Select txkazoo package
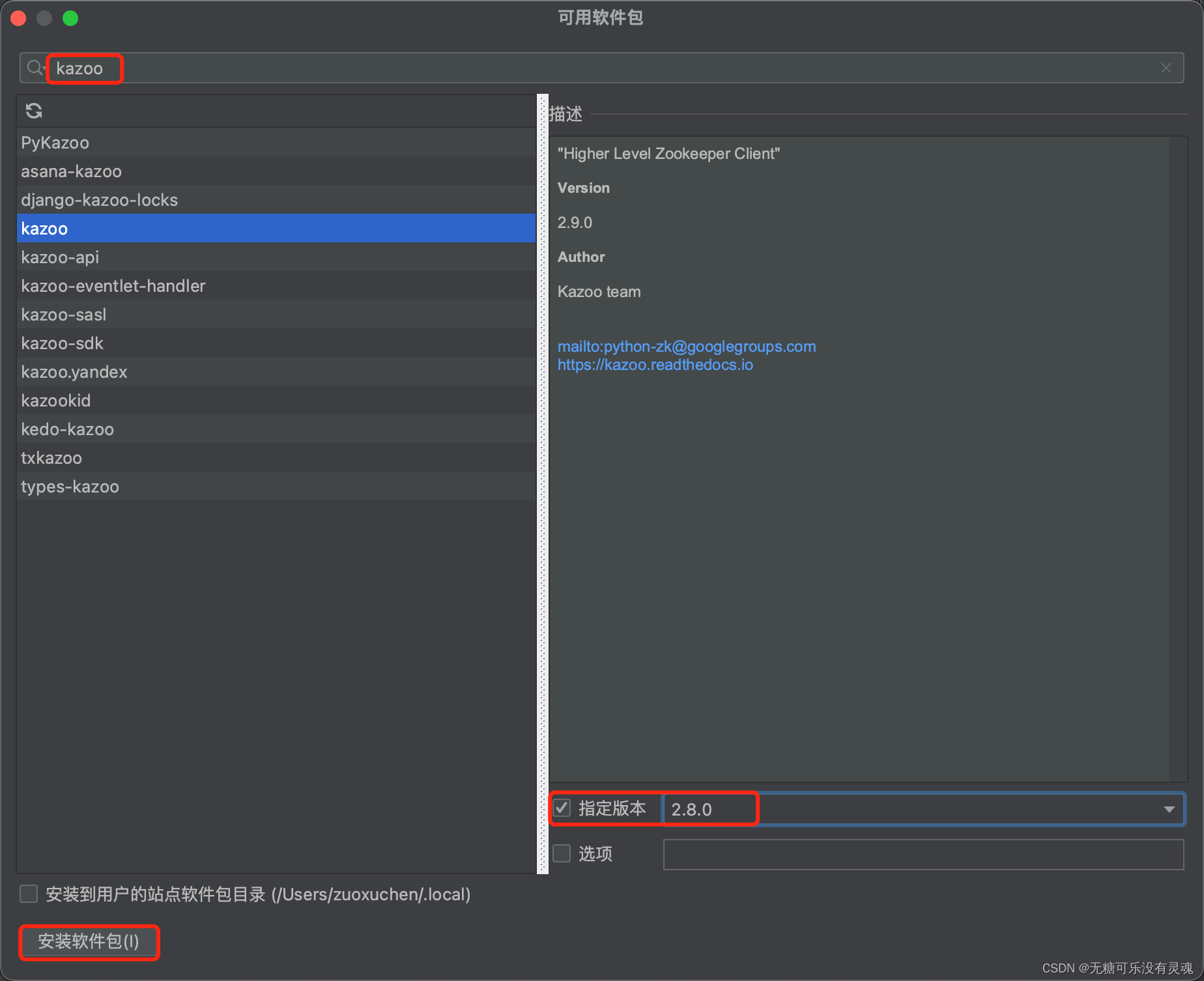This screenshot has width=1204, height=981. 276,457
